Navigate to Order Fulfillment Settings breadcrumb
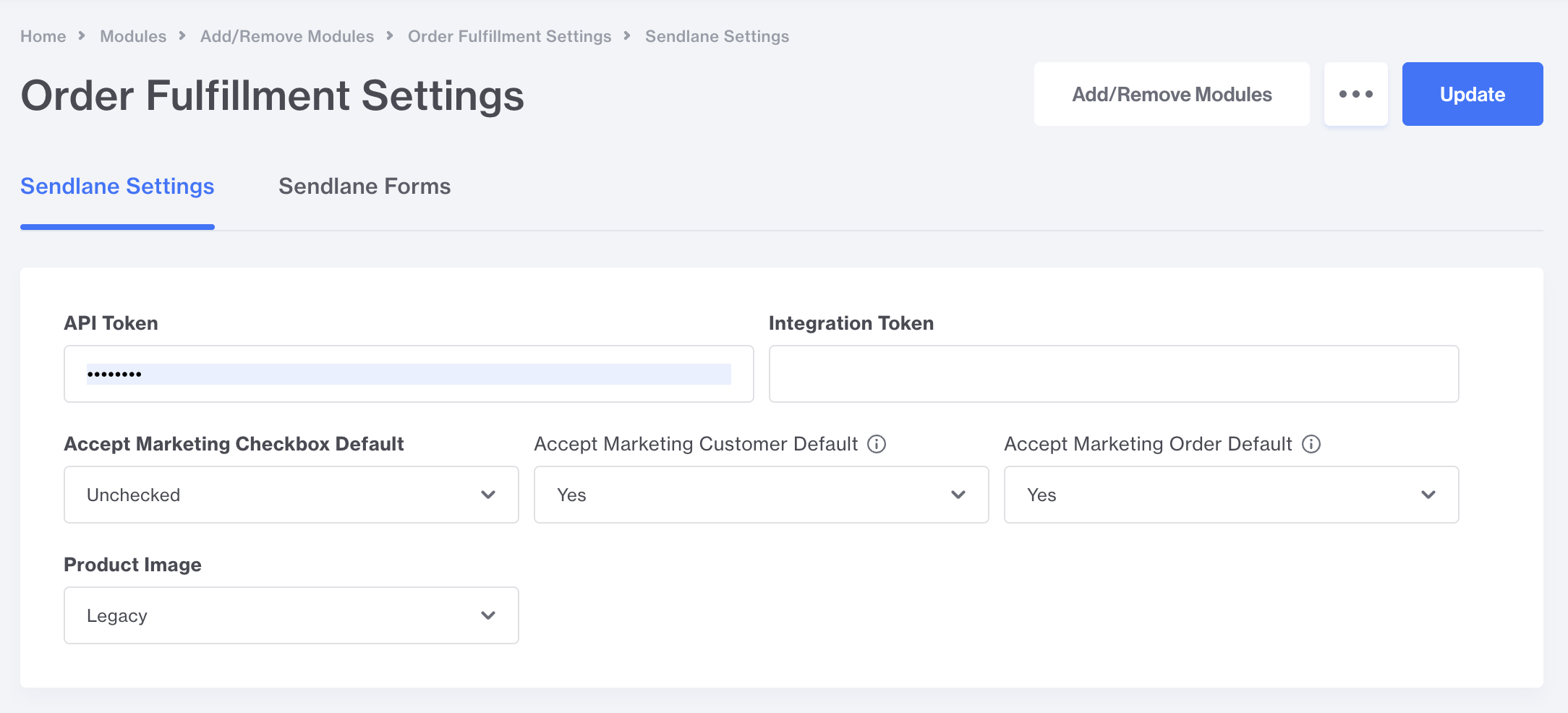 (x=510, y=36)
